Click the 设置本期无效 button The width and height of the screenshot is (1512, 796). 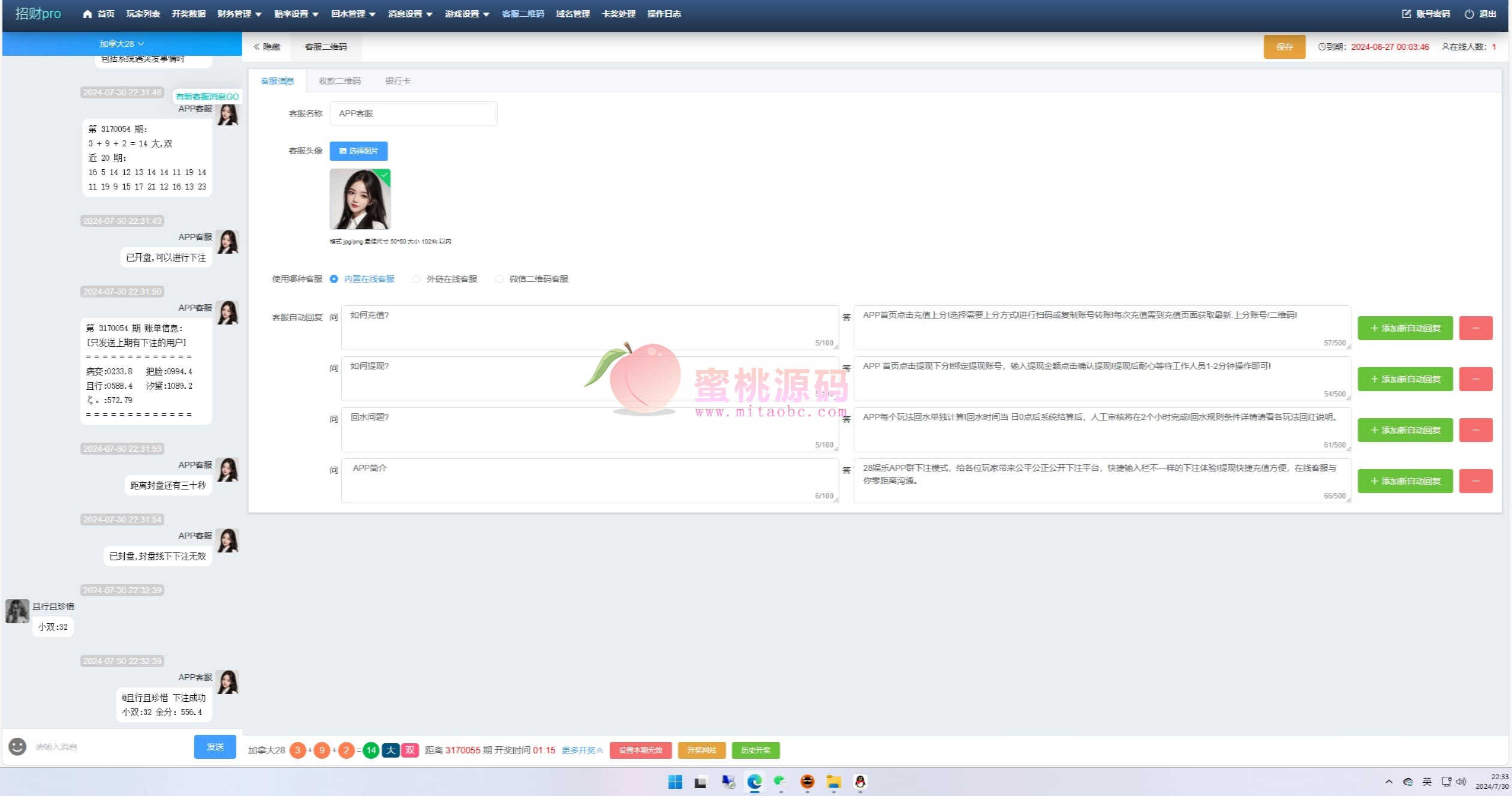(640, 750)
